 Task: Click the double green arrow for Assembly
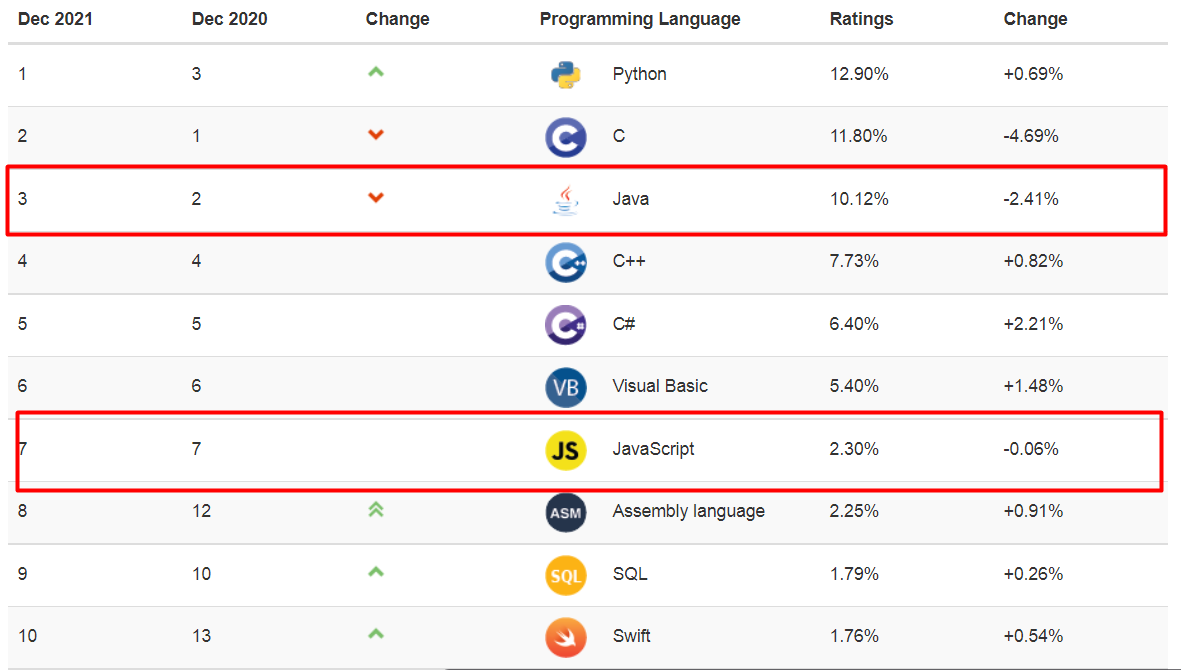(x=376, y=510)
